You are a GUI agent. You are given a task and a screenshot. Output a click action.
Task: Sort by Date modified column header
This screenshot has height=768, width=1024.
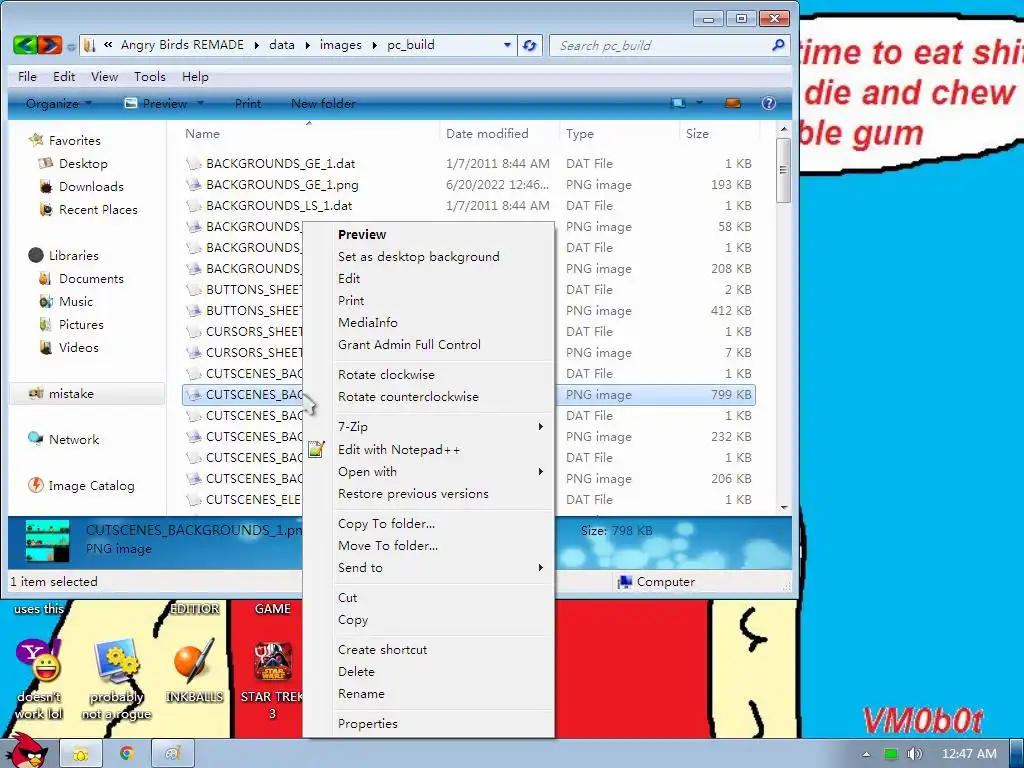(x=500, y=133)
